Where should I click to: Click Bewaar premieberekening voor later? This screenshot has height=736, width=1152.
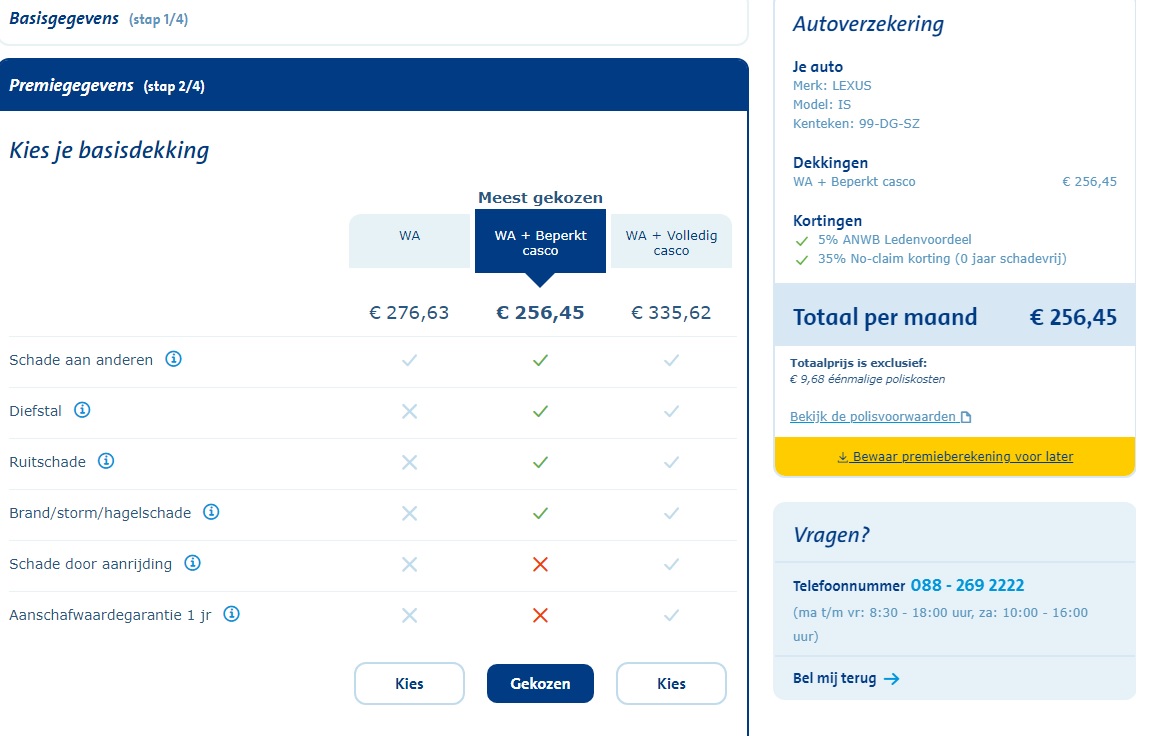(x=955, y=457)
